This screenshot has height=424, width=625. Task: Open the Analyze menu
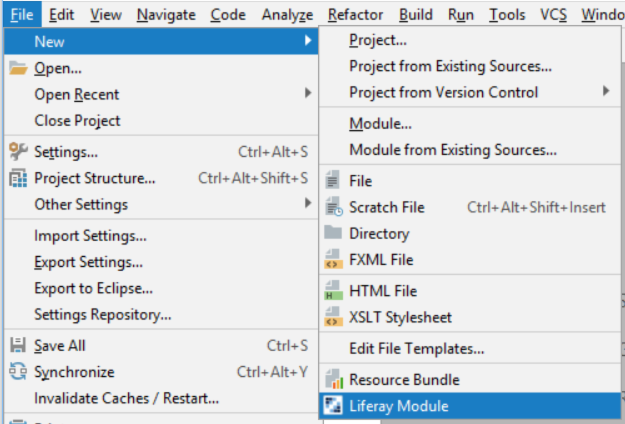click(x=287, y=15)
